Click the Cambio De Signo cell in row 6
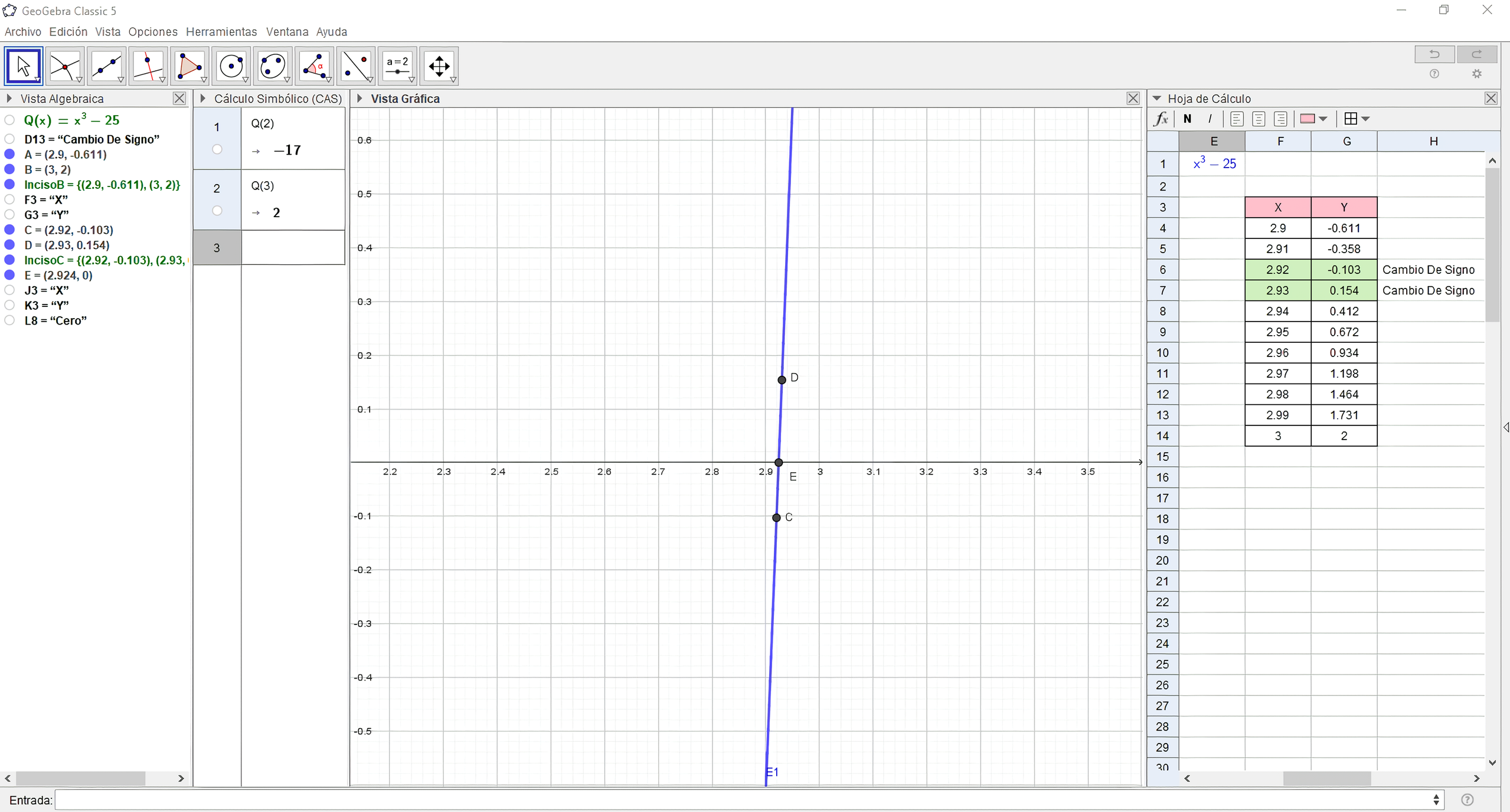 click(1429, 270)
